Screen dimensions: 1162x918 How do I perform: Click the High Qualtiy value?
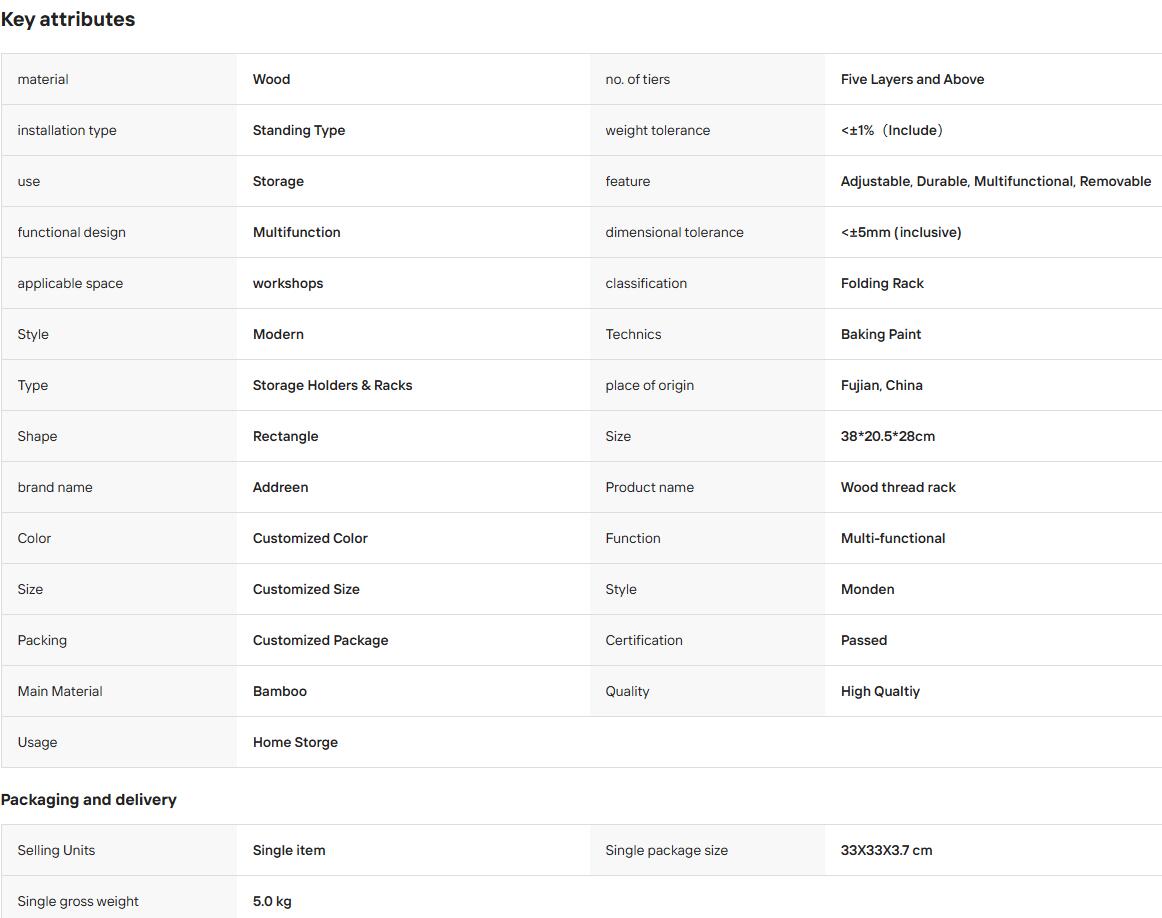[x=880, y=691]
